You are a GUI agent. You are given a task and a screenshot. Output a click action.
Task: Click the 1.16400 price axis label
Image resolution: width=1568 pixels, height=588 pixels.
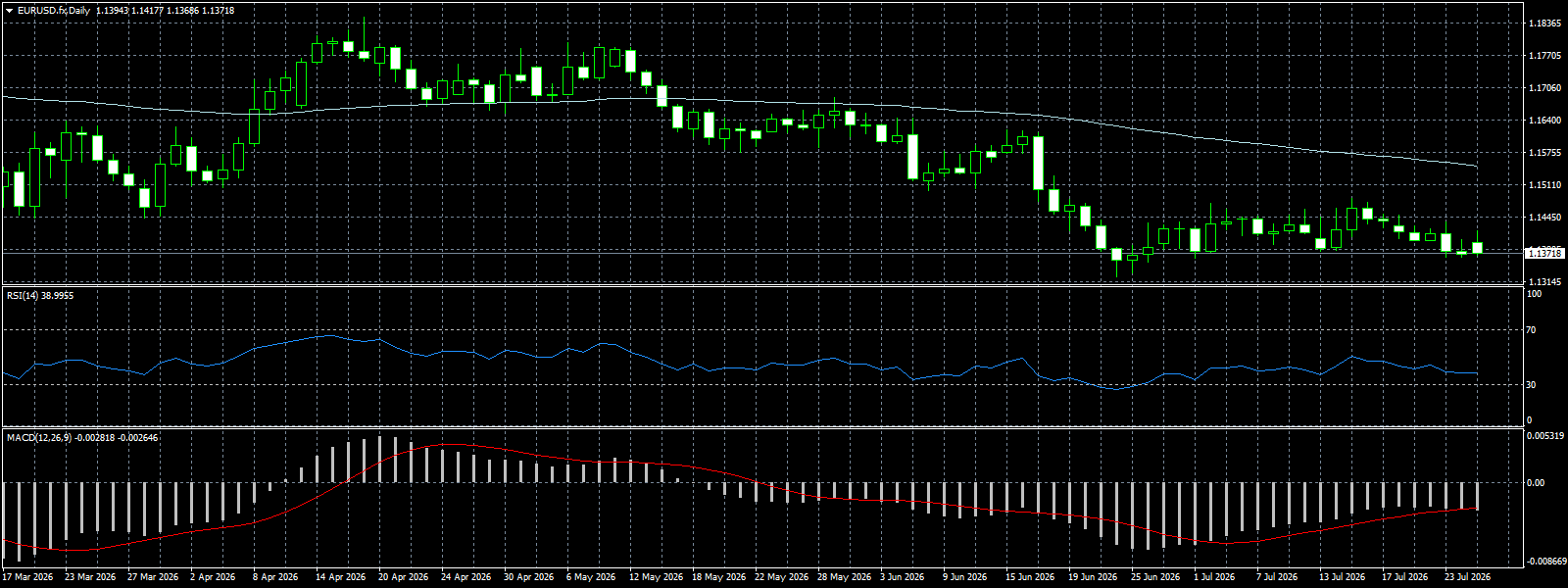pyautogui.click(x=1544, y=121)
